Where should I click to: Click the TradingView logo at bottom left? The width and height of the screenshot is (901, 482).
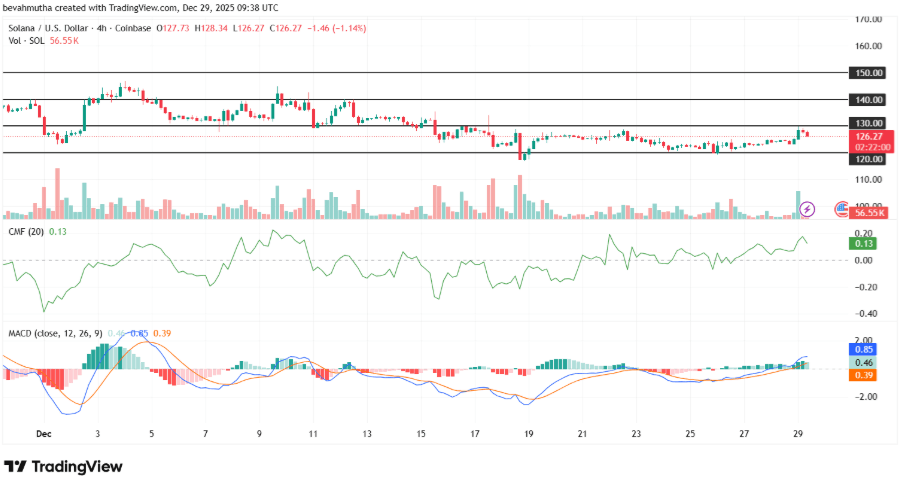tap(63, 466)
